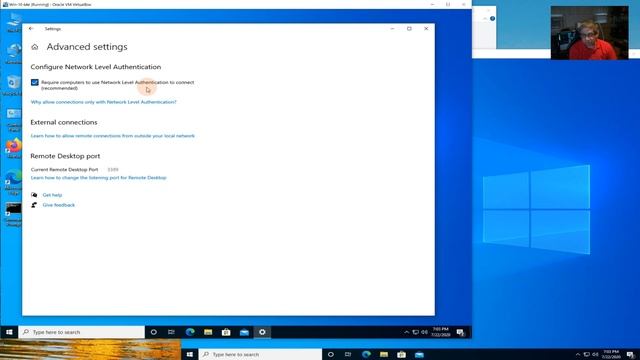The height and width of the screenshot is (360, 640).
Task: Launch Microsoft Edge from the host taskbar
Action: (366, 354)
